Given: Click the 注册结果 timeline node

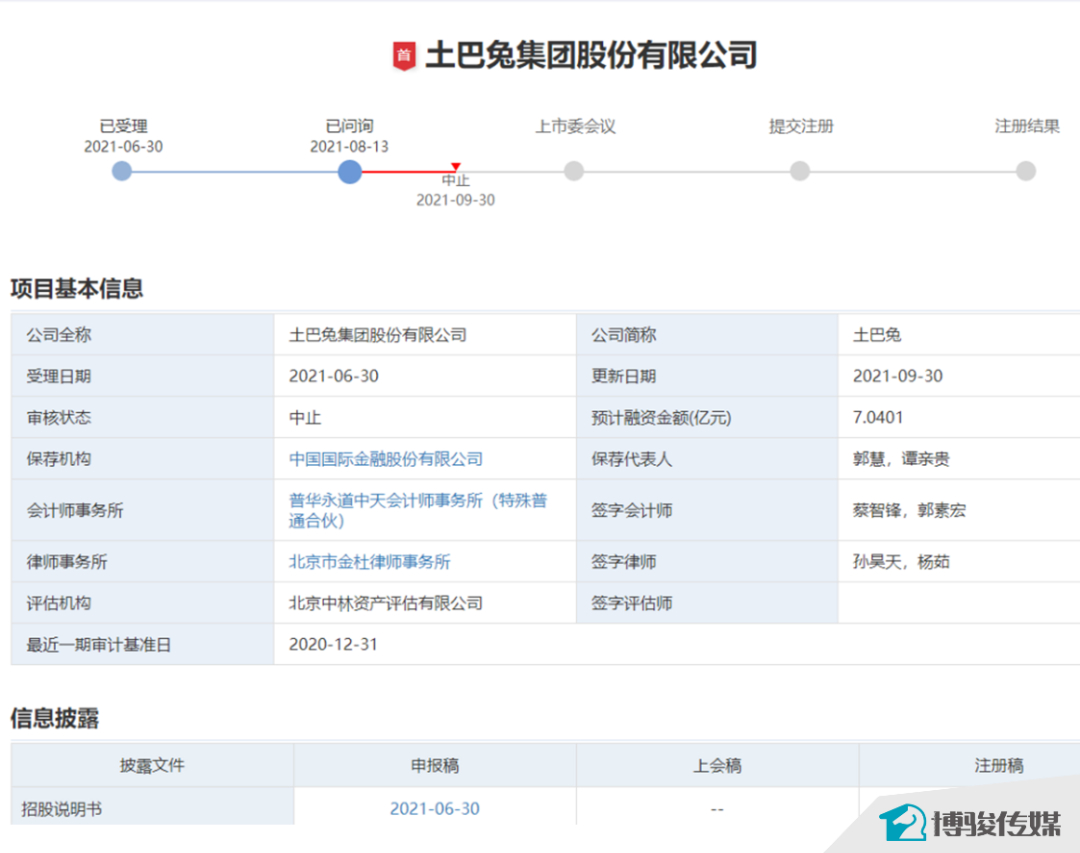Looking at the screenshot, I should tap(1026, 171).
